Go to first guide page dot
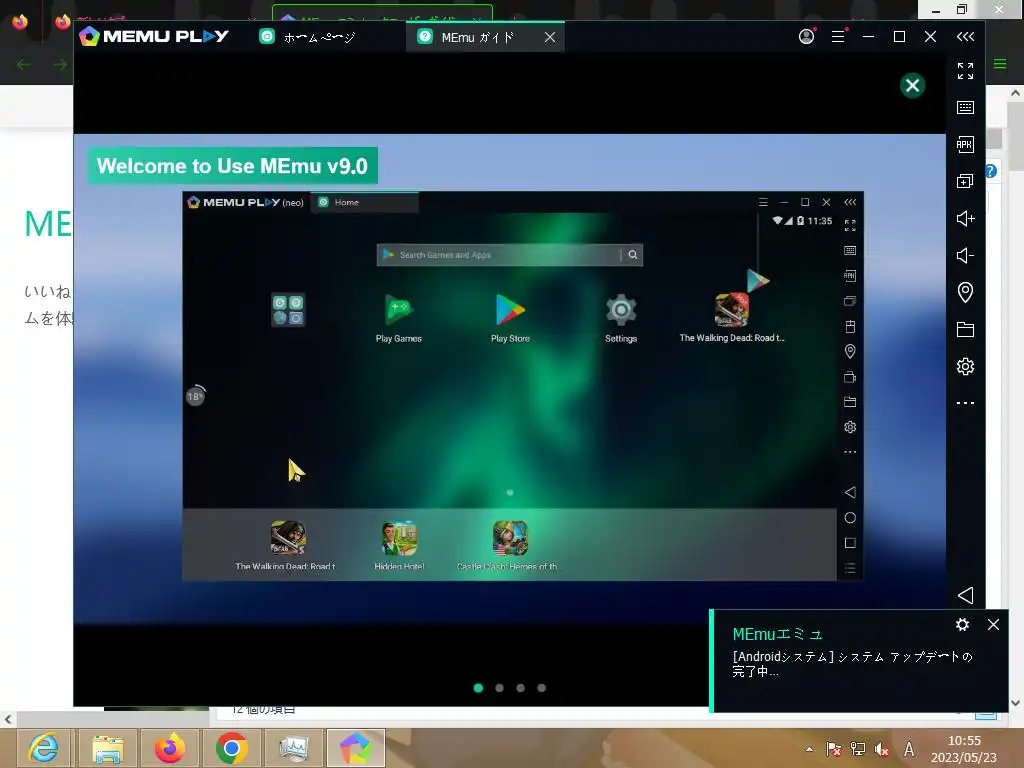1024x768 pixels. pyautogui.click(x=478, y=688)
